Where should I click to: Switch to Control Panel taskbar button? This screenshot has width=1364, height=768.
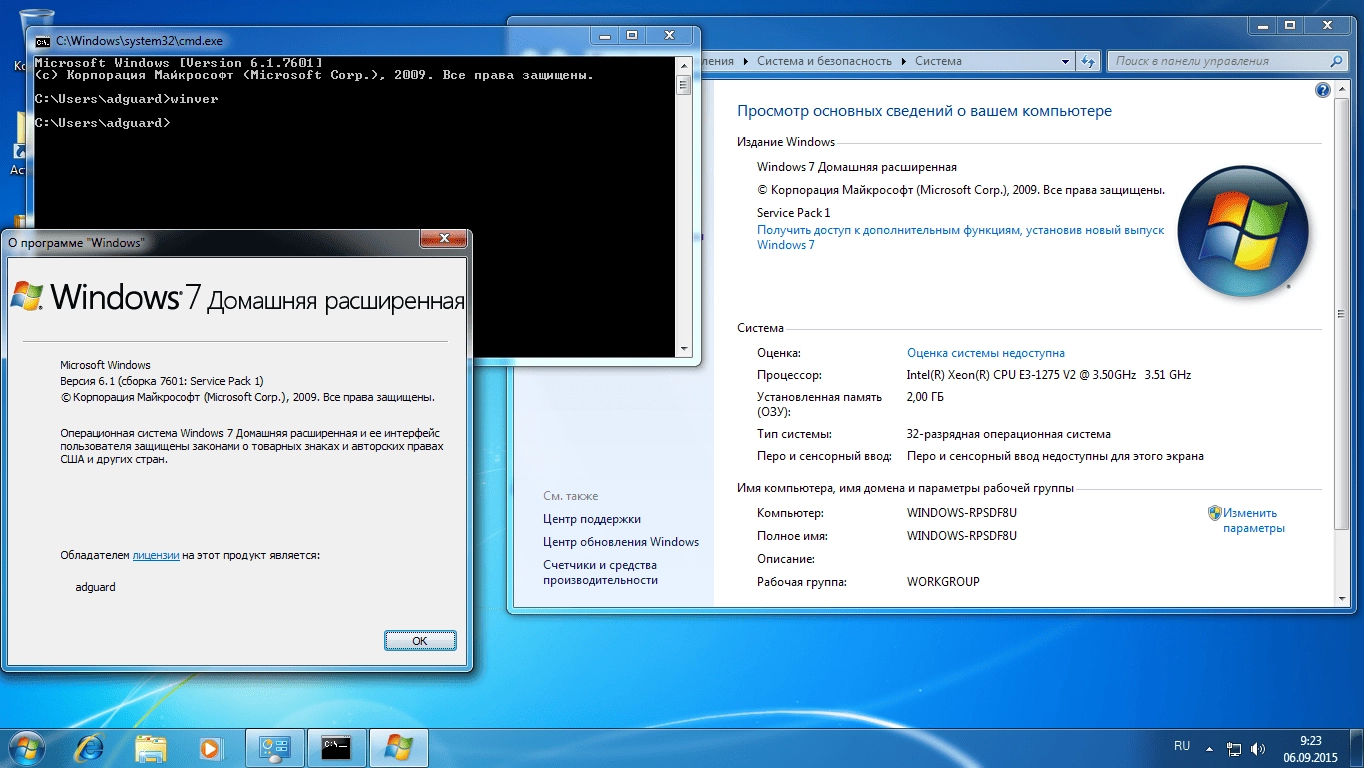(274, 747)
